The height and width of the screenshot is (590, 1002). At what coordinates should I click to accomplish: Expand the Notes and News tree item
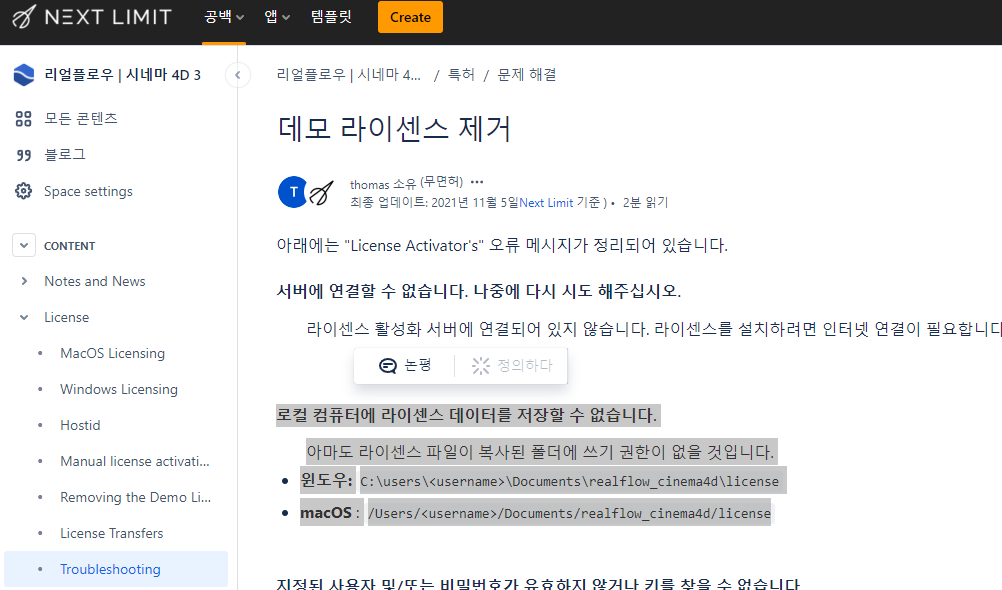pos(24,282)
